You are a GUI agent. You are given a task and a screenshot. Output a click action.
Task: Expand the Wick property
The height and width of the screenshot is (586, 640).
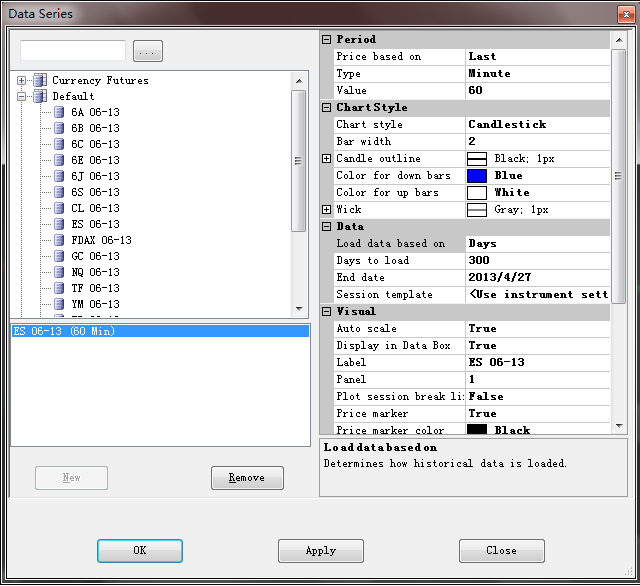pyautogui.click(x=326, y=209)
